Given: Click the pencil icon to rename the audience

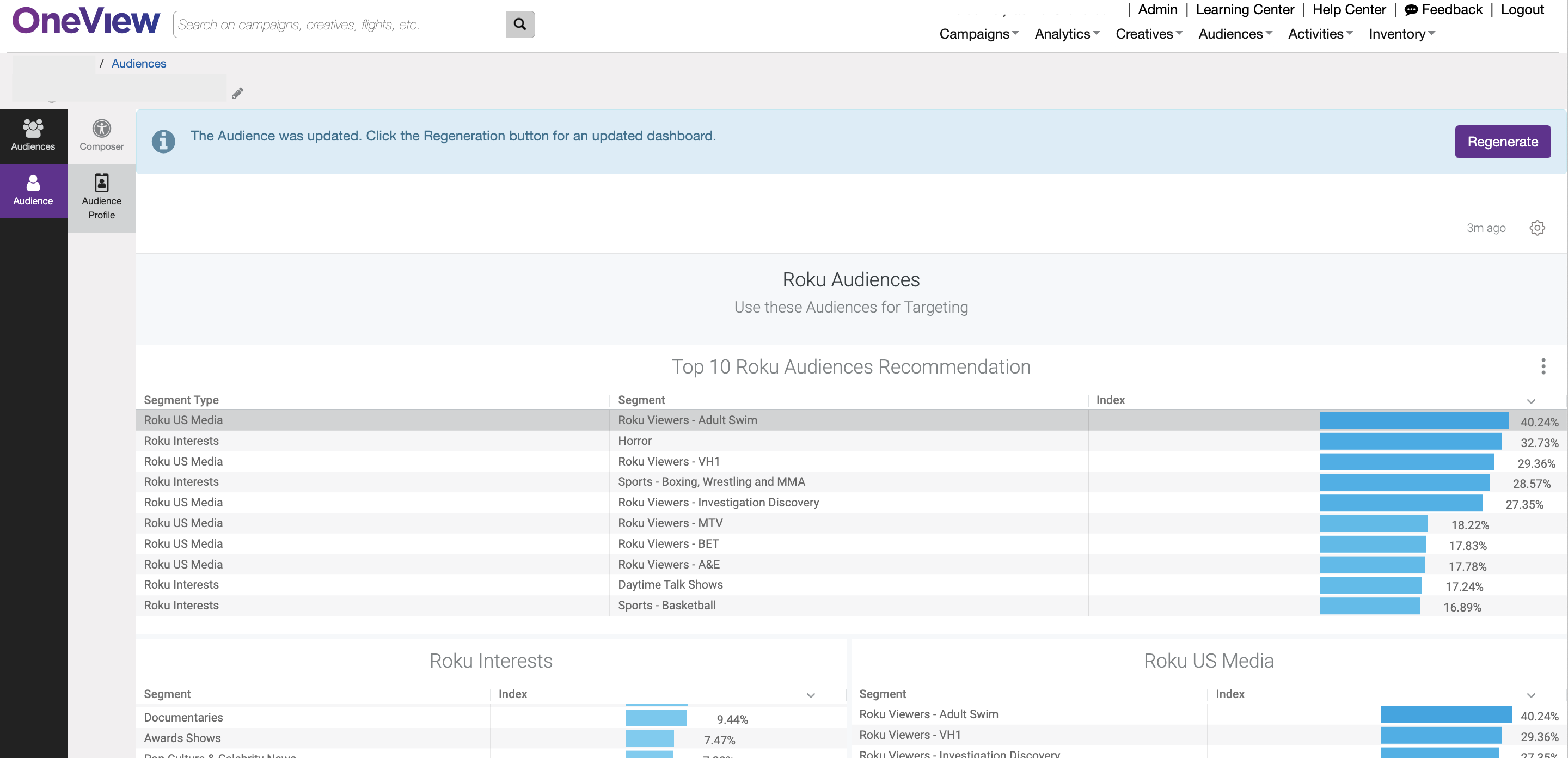Looking at the screenshot, I should pos(237,93).
